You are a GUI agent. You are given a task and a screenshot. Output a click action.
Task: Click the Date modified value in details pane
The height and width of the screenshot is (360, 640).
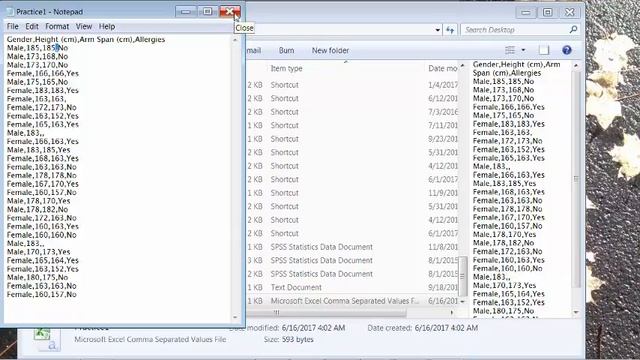tap(312, 328)
